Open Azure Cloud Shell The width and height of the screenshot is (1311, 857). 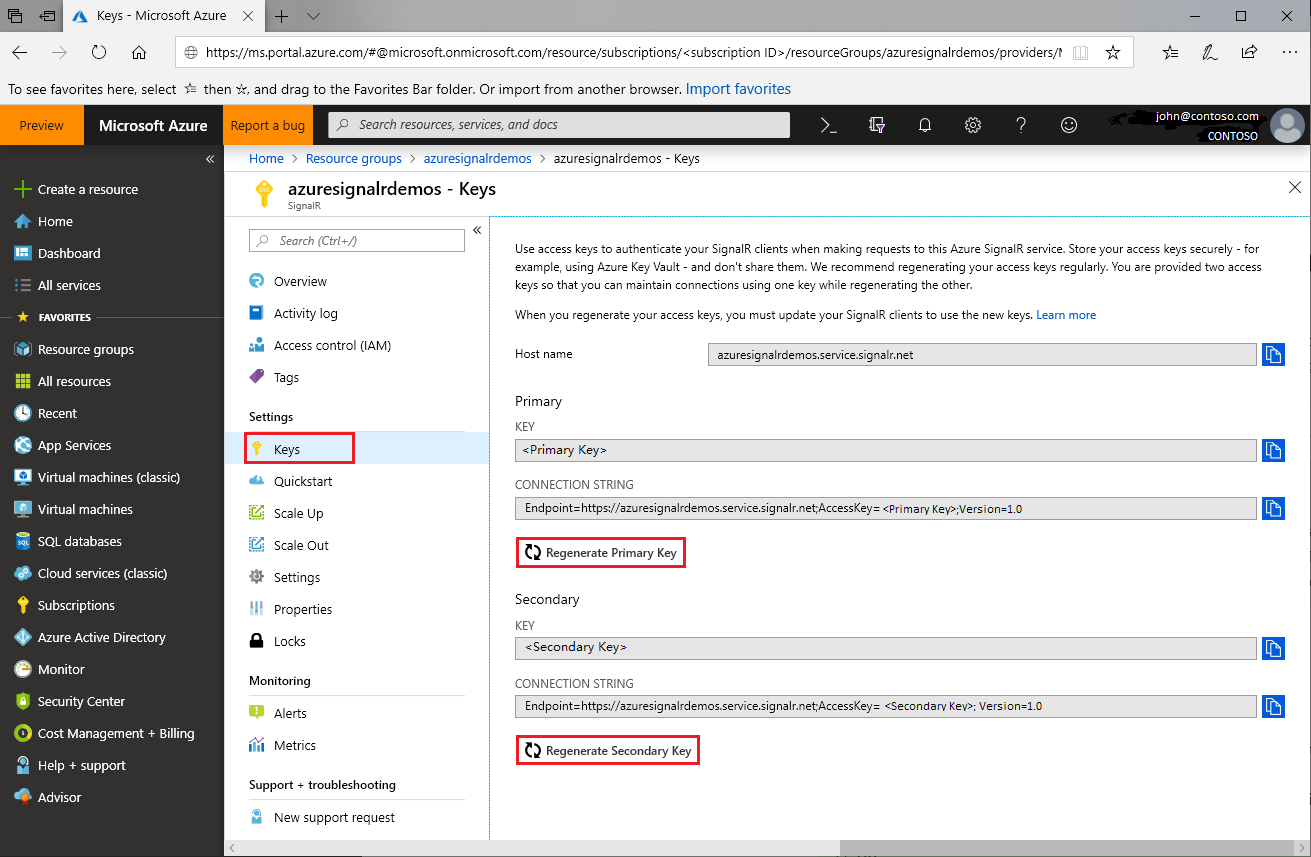pyautogui.click(x=828, y=125)
